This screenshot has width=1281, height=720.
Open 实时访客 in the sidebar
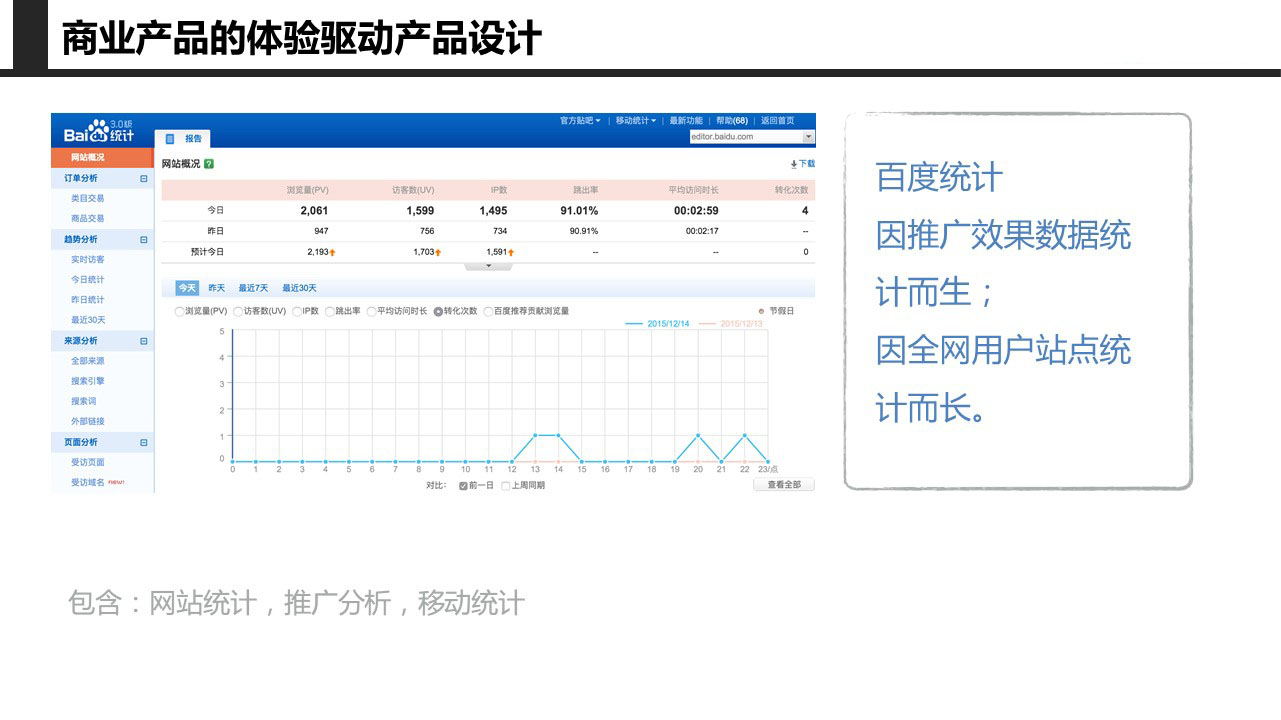(x=88, y=260)
